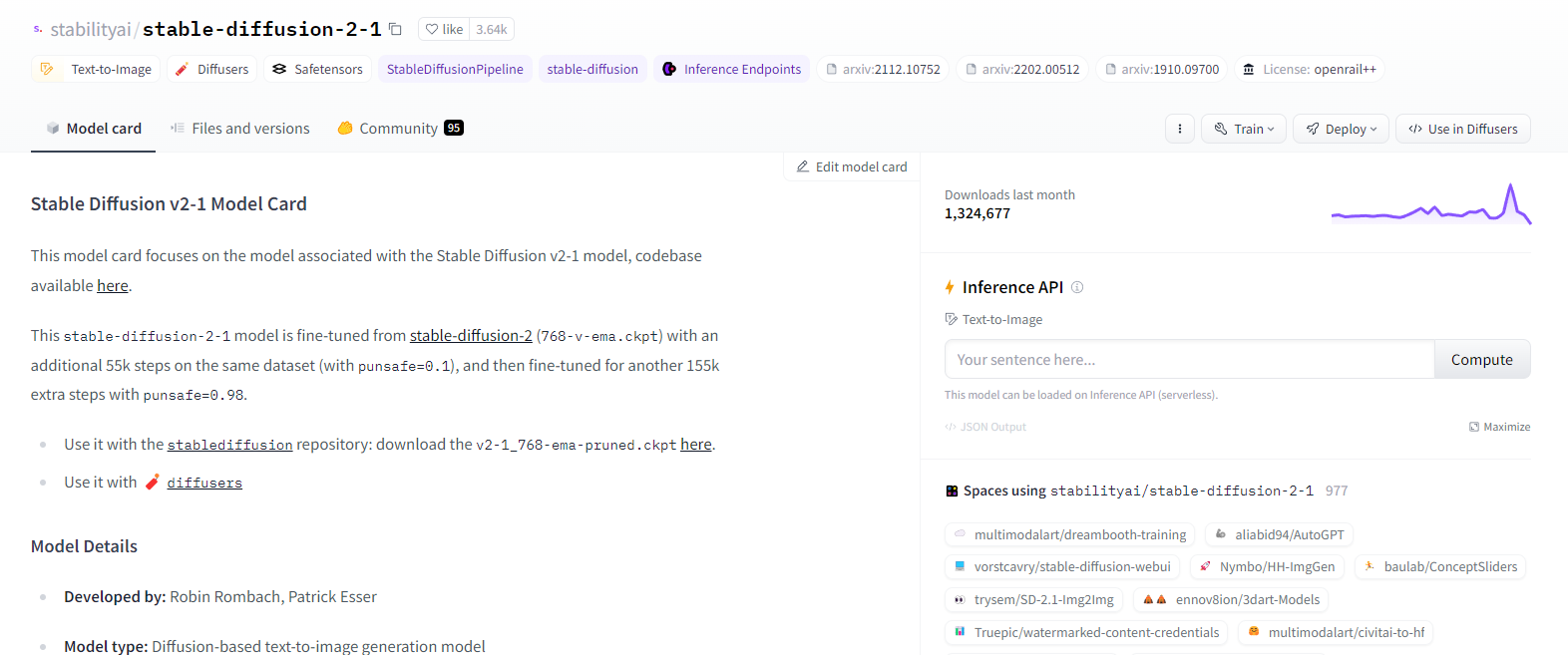The width and height of the screenshot is (1568, 655).
Task: Click the License: openrail++ tag
Action: click(1309, 69)
